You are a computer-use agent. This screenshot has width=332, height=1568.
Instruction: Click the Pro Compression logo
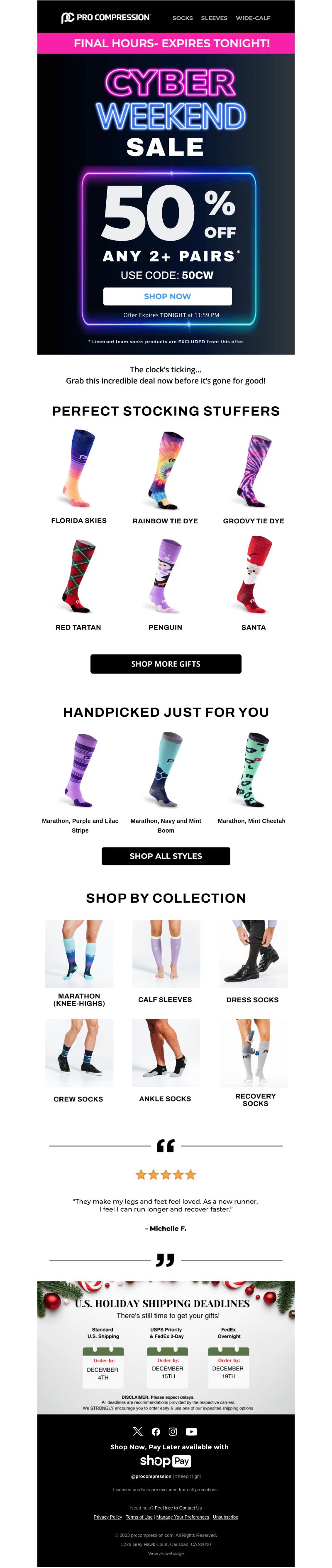(106, 18)
